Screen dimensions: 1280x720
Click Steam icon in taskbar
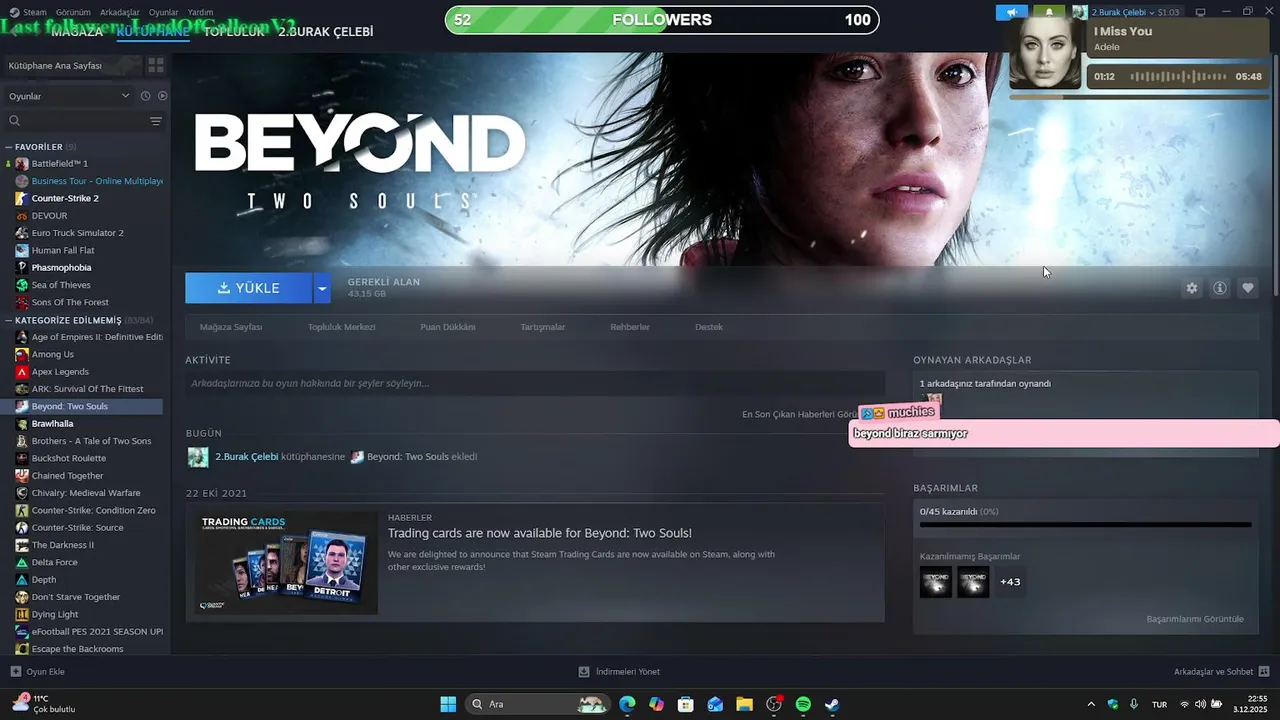[x=832, y=704]
